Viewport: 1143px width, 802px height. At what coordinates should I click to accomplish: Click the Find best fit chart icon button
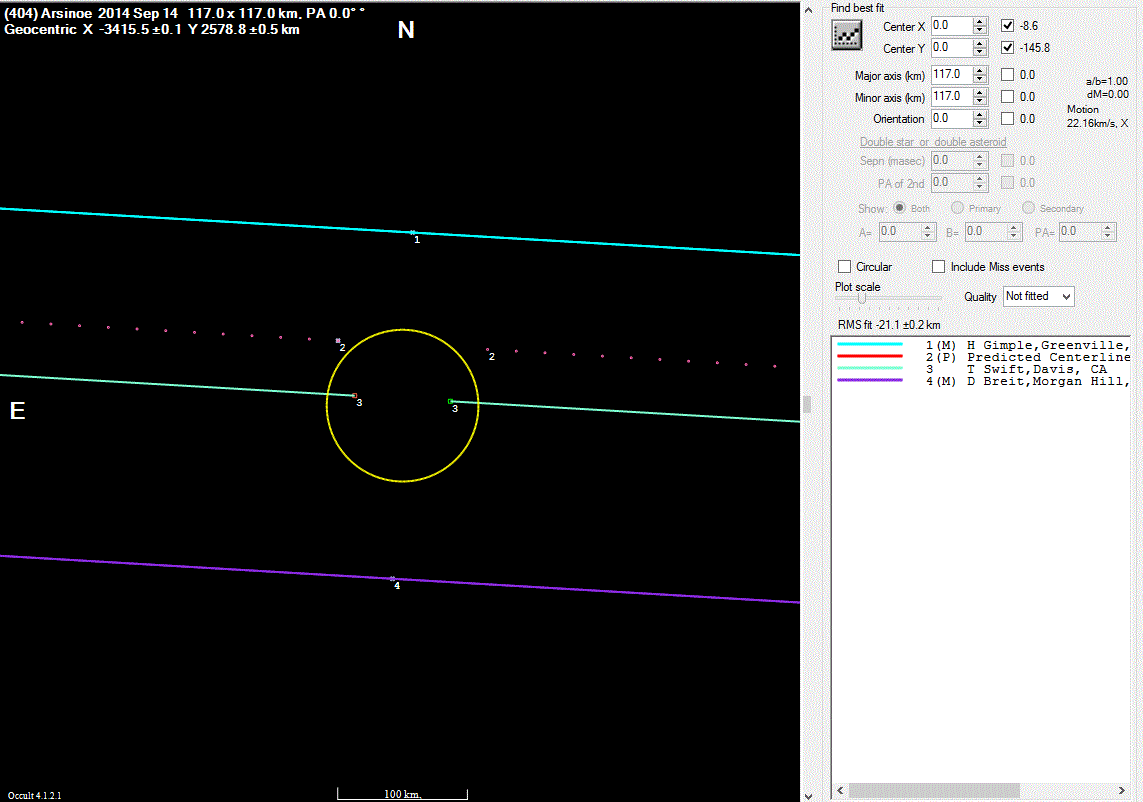tap(846, 35)
